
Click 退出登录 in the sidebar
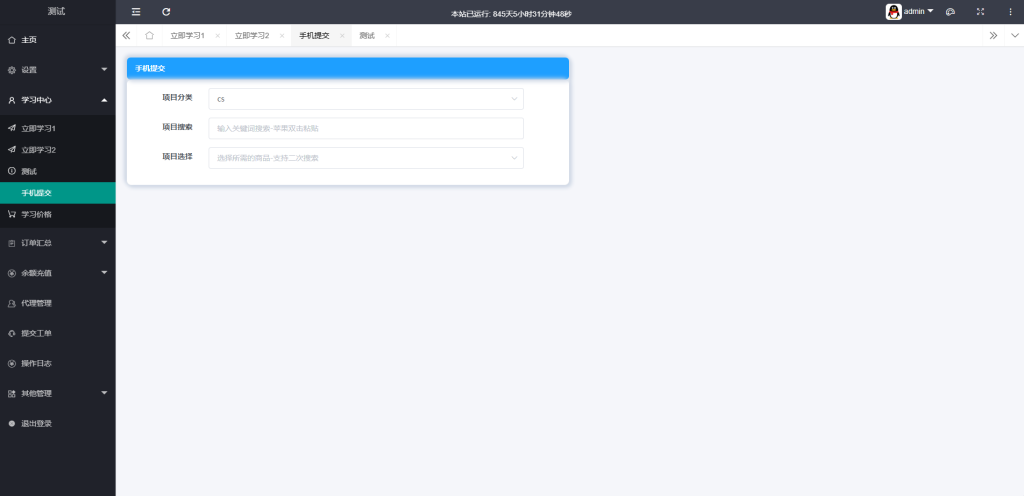click(x=37, y=423)
